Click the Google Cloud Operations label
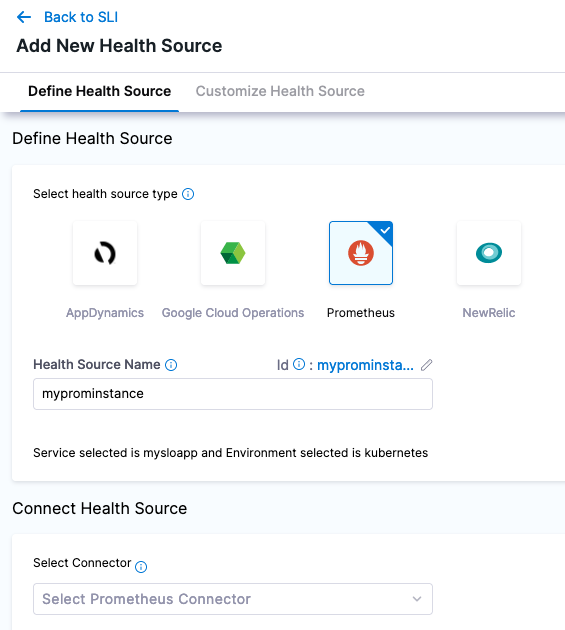The image size is (565, 630). (x=233, y=313)
